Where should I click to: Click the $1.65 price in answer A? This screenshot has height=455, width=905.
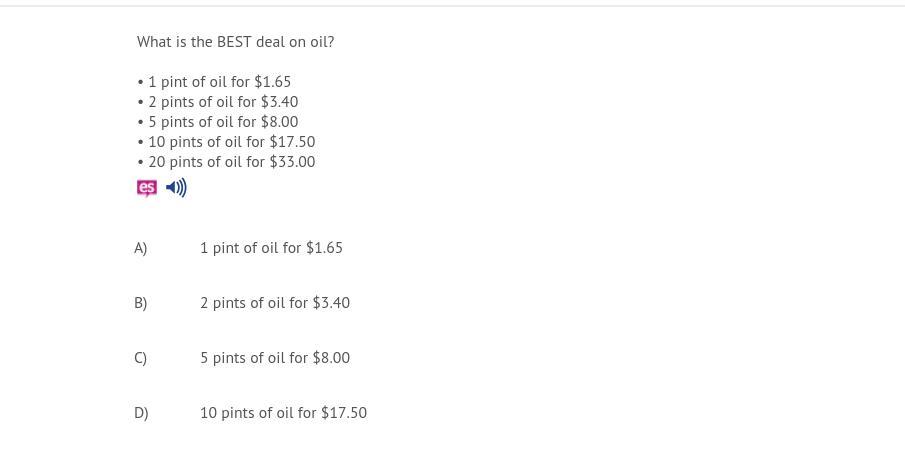(x=324, y=248)
